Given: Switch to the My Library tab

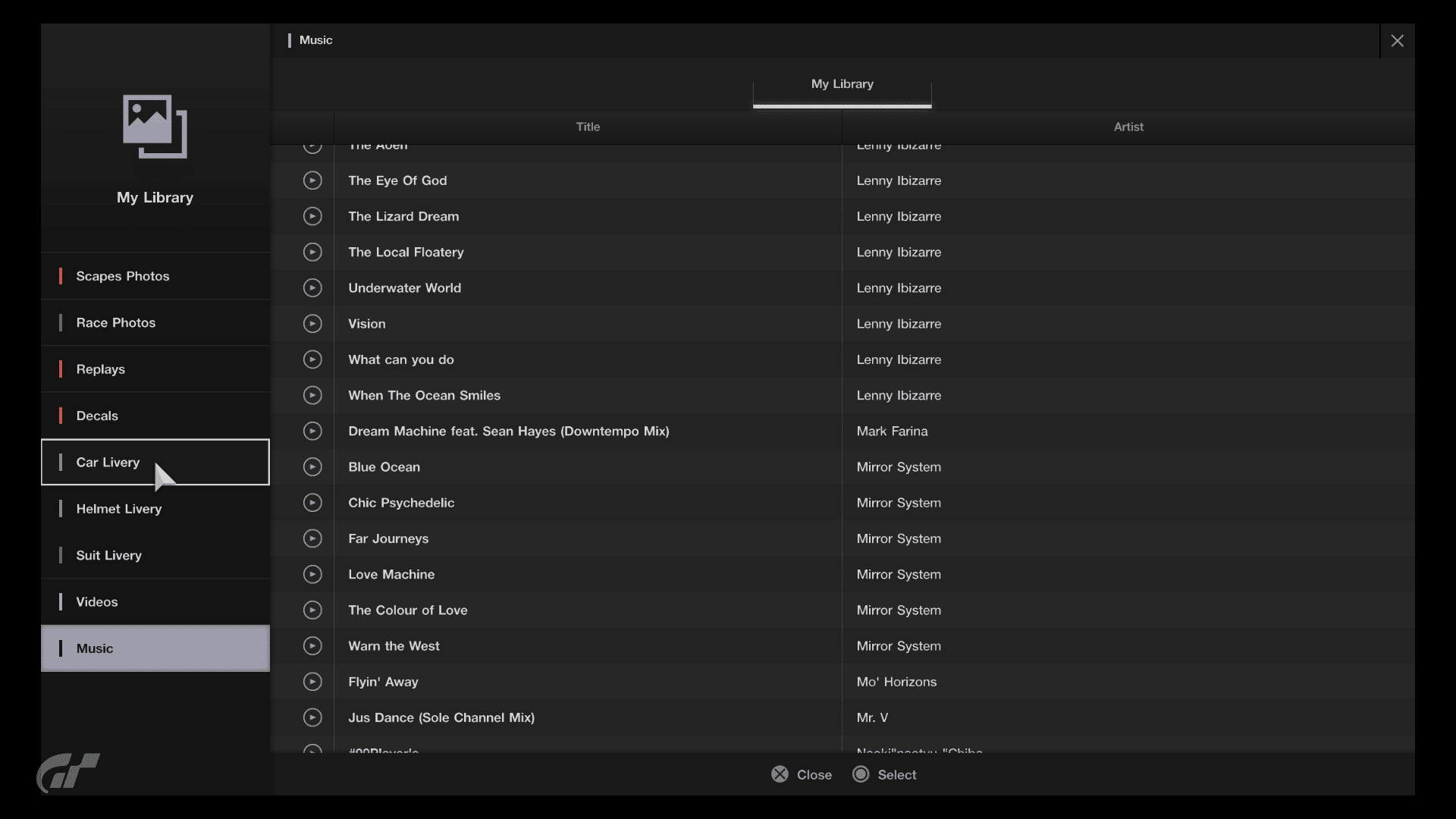Looking at the screenshot, I should pos(842,85).
